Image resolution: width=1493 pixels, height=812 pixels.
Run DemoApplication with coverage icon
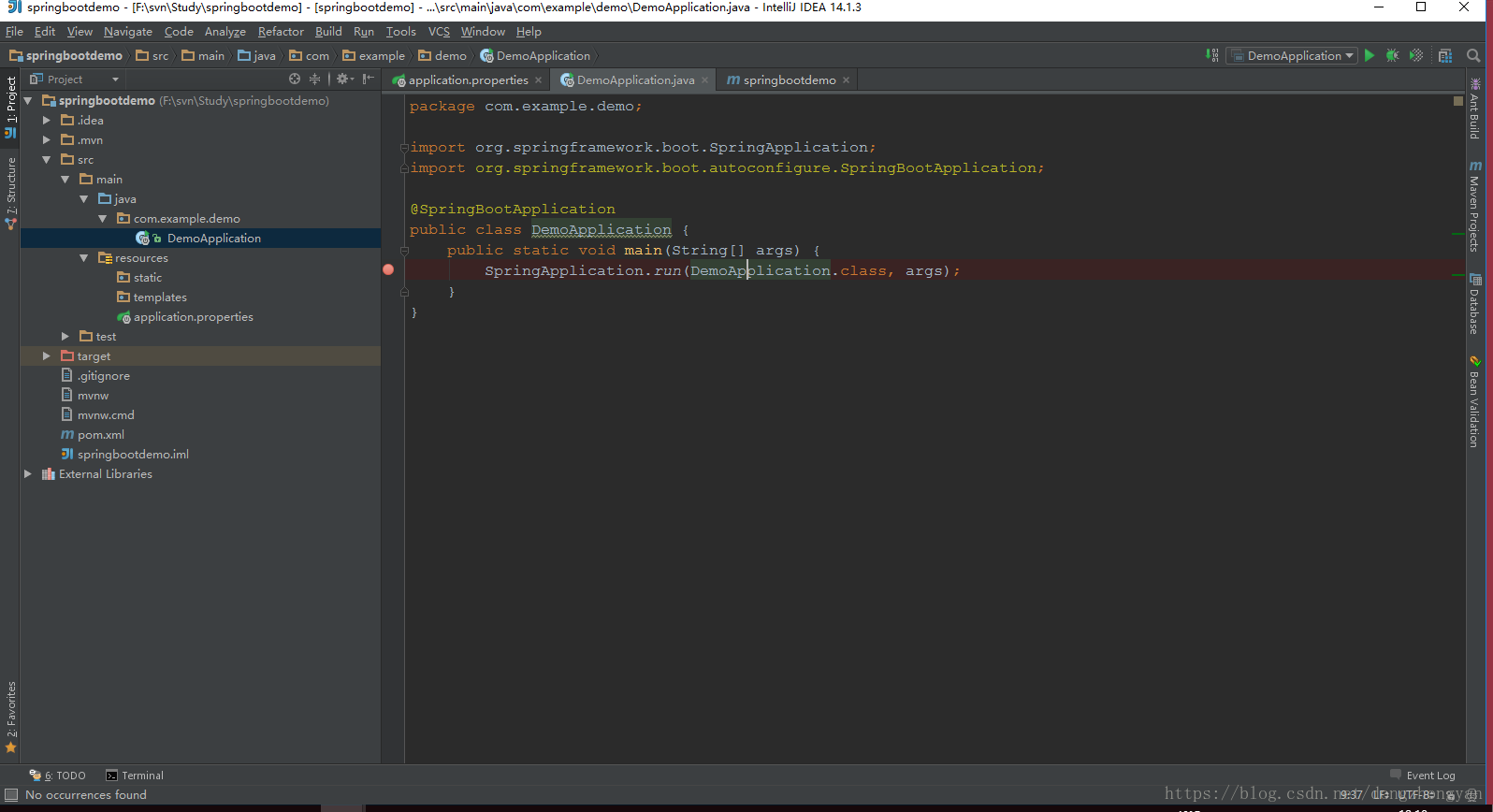(1416, 55)
